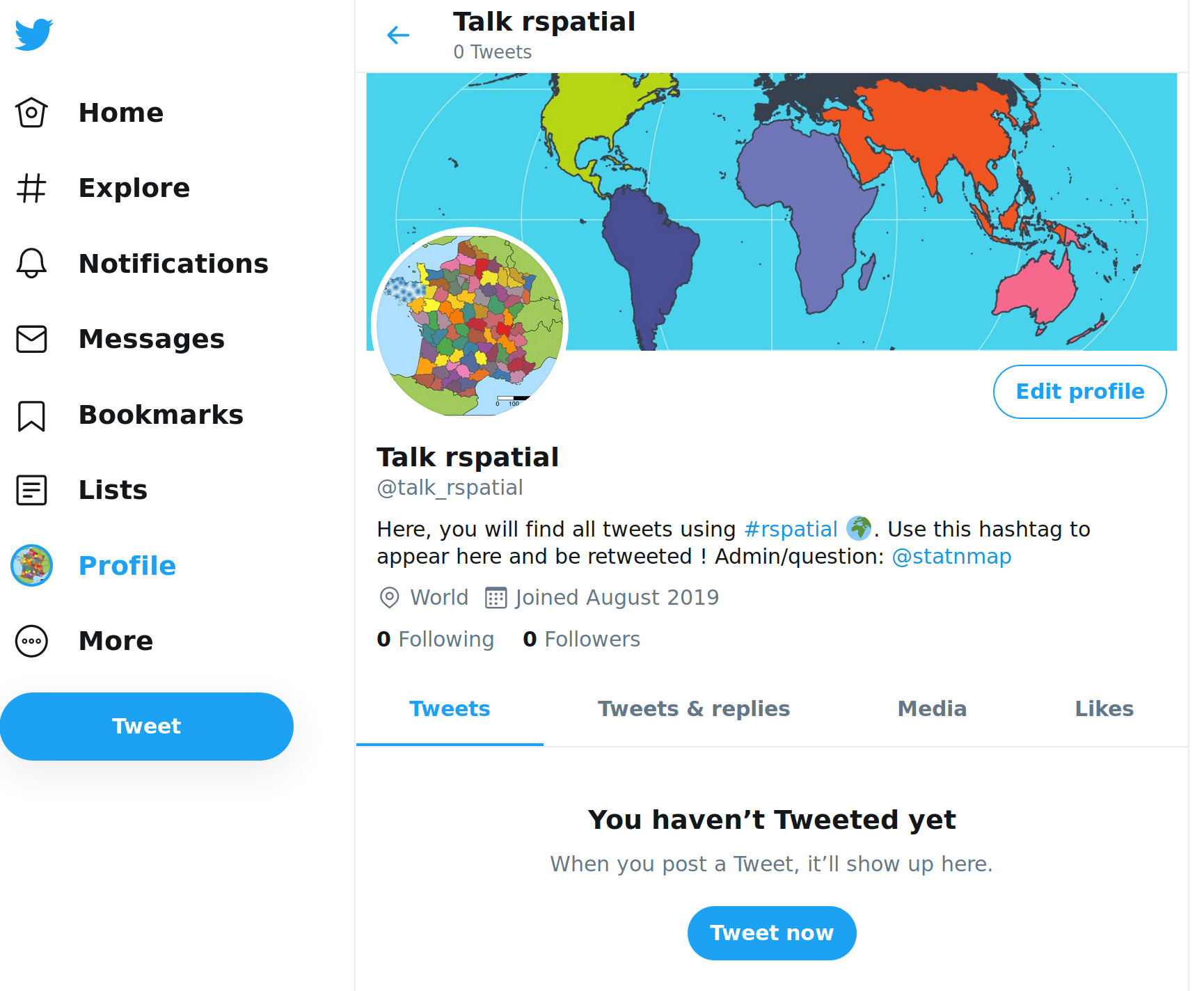
Task: Open Bookmarks ribbon icon
Action: 31,415
